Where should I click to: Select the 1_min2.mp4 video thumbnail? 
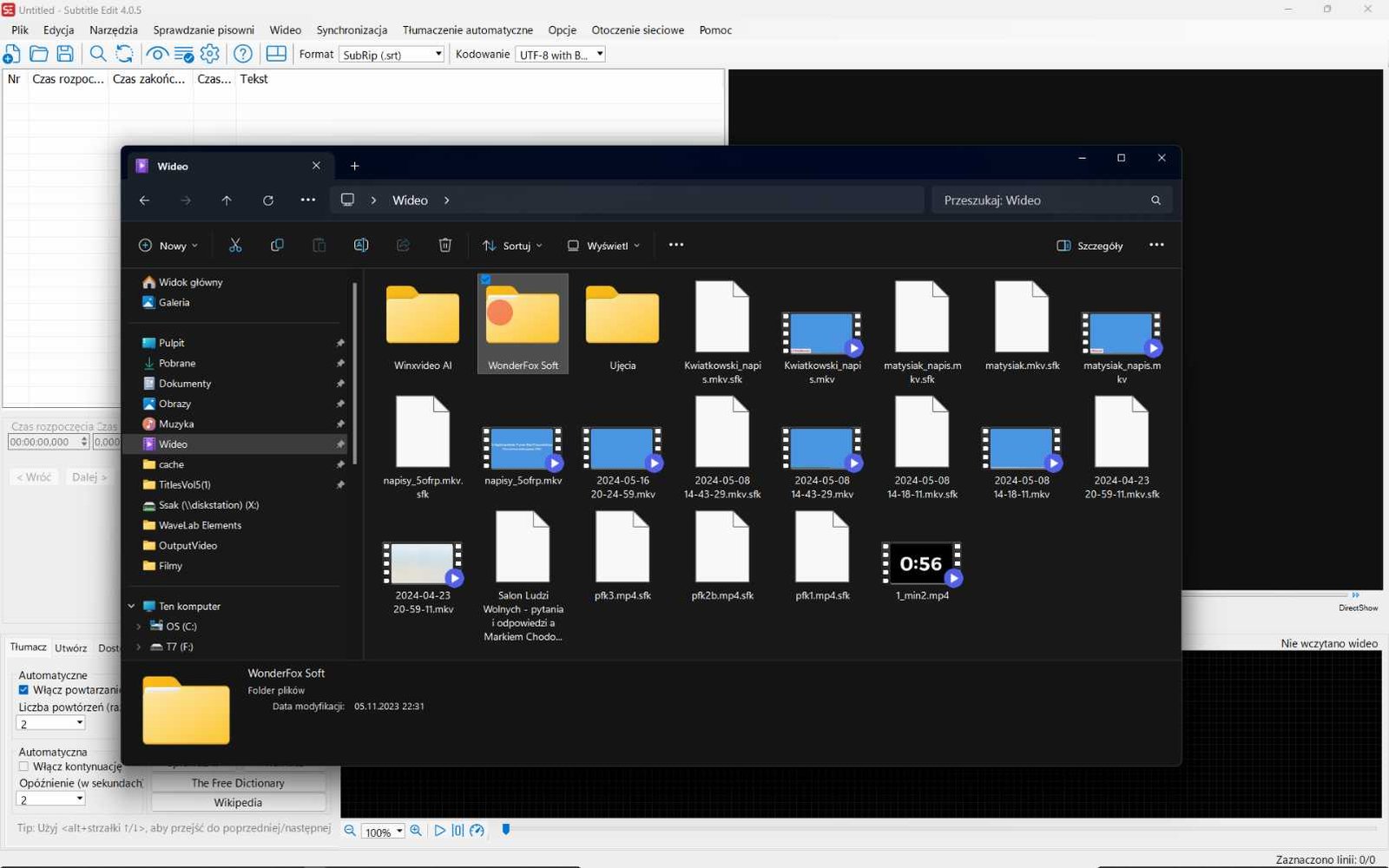click(x=922, y=564)
